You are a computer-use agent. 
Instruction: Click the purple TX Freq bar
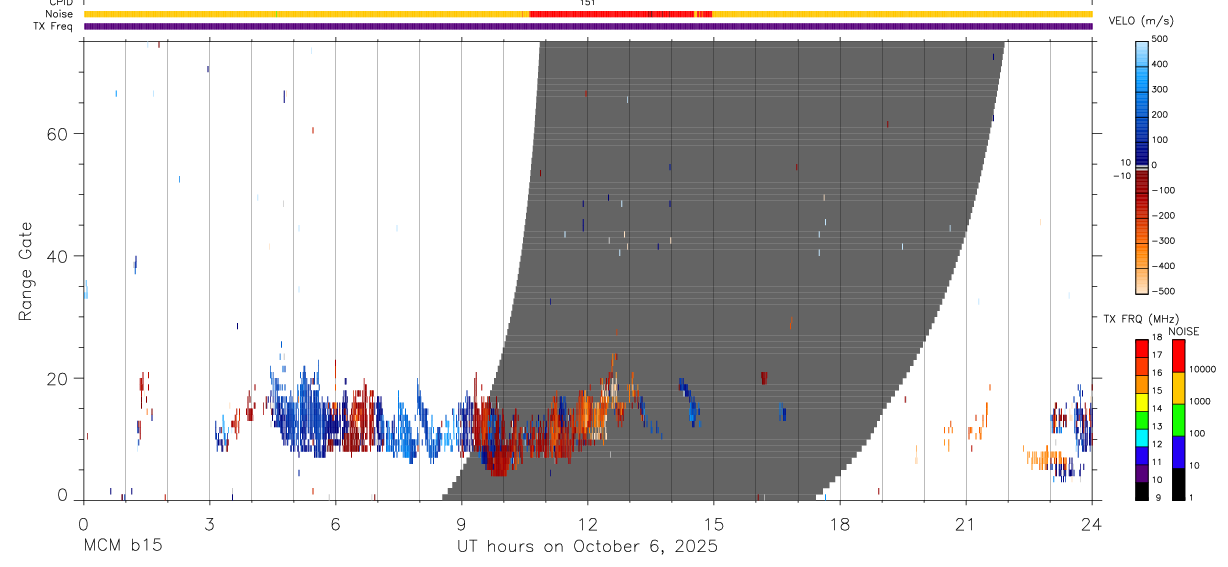(588, 26)
